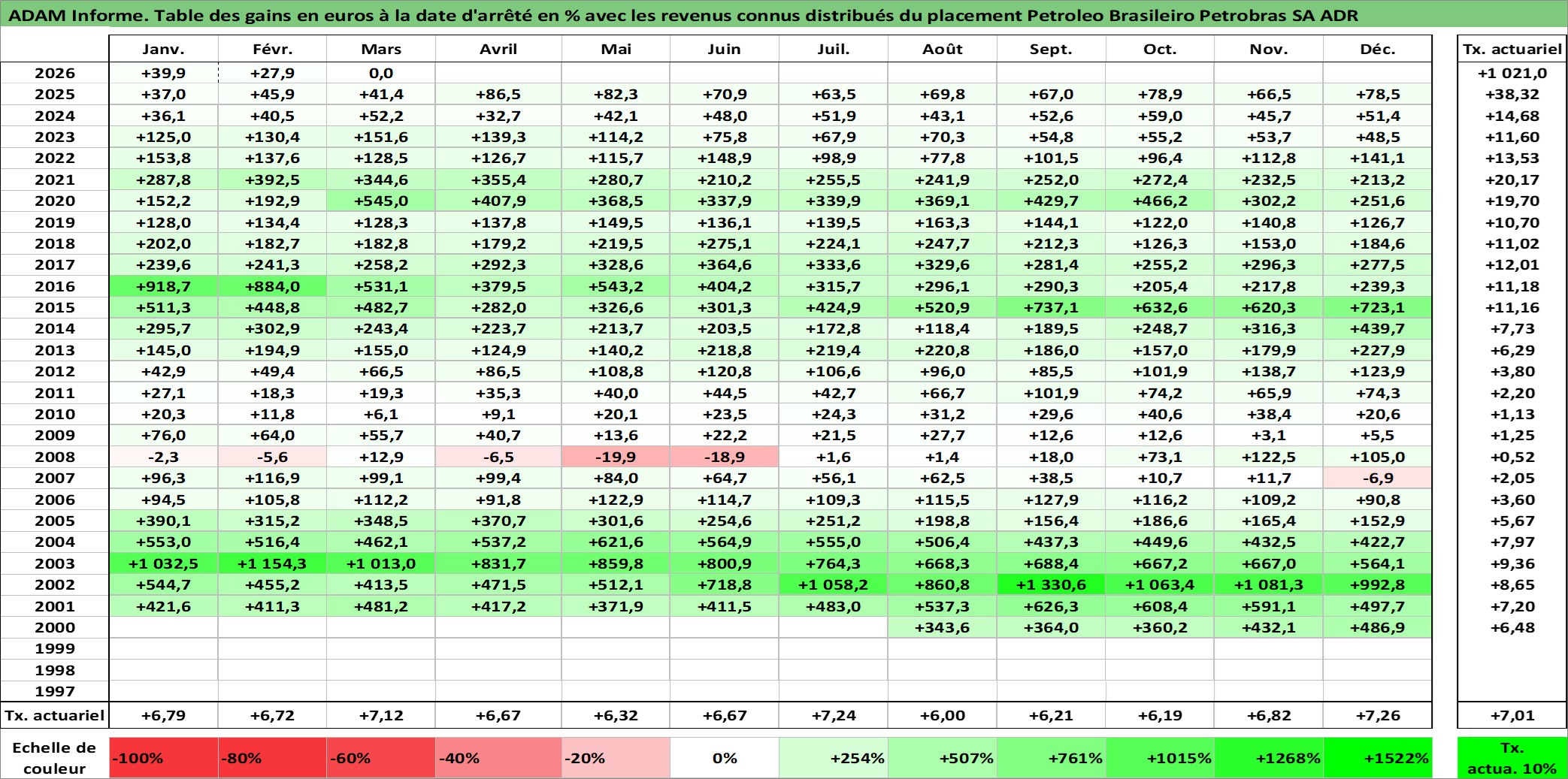
Task: Click the +86,5 cell in Avril 2025
Action: 498,94
